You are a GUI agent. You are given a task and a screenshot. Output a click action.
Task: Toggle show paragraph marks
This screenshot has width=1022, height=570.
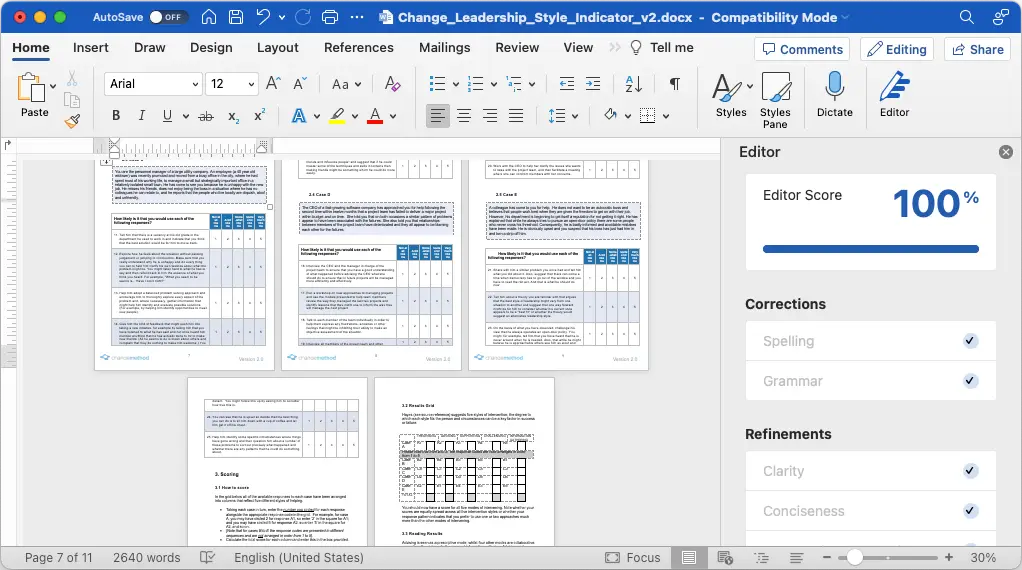pyautogui.click(x=675, y=83)
